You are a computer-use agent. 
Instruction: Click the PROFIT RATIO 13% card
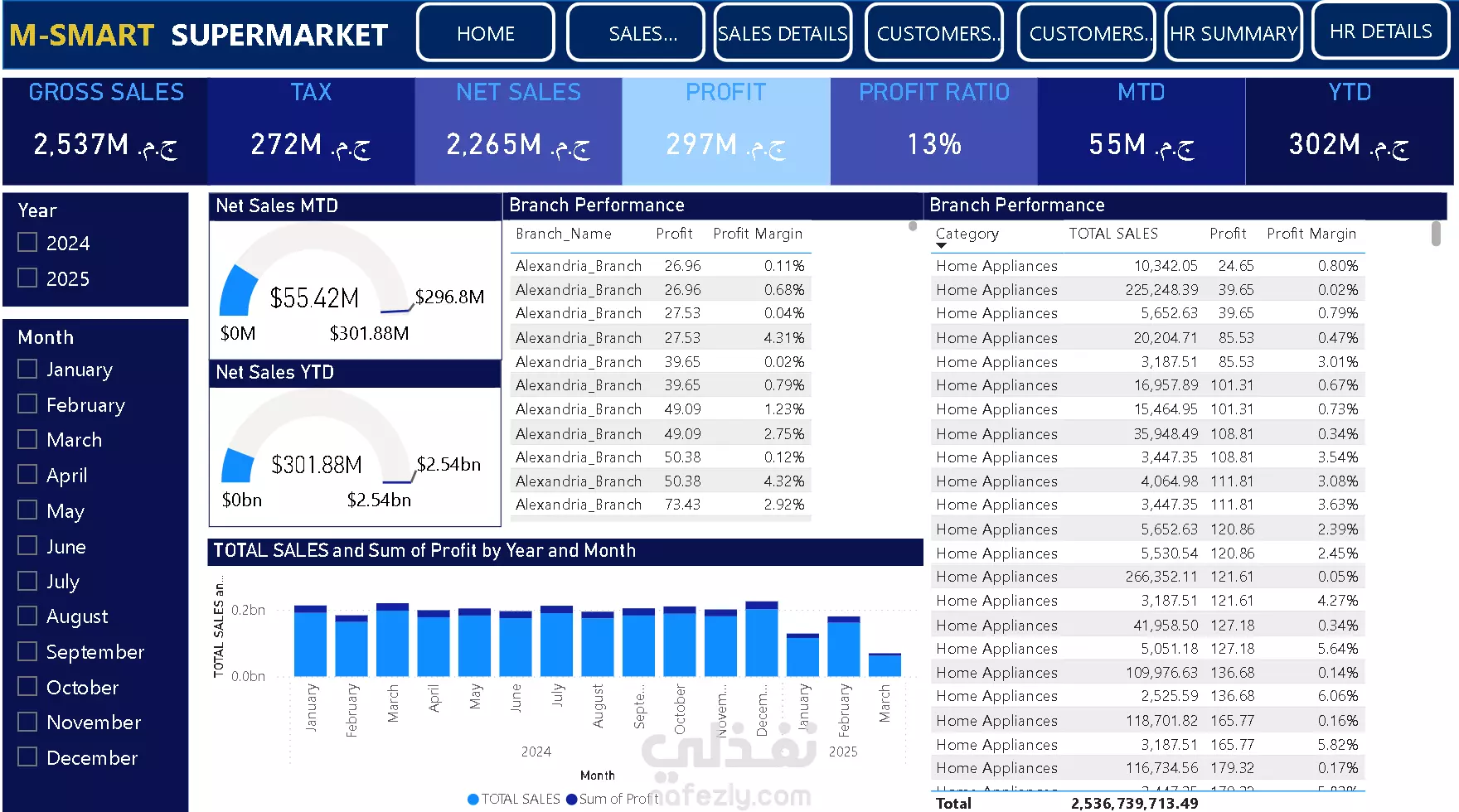[x=934, y=131]
